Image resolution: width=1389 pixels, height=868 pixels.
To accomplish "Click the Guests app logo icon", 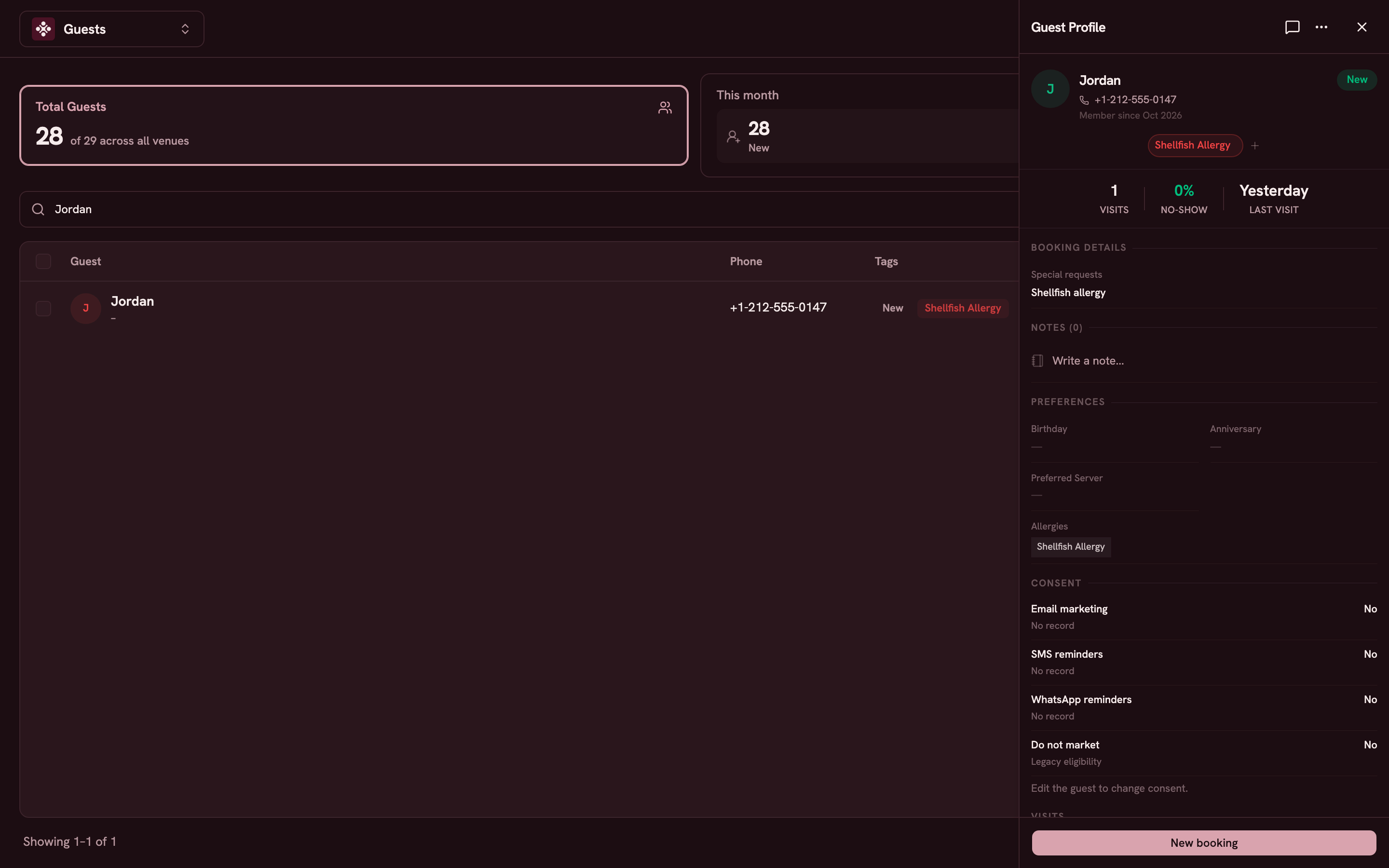I will point(43,29).
